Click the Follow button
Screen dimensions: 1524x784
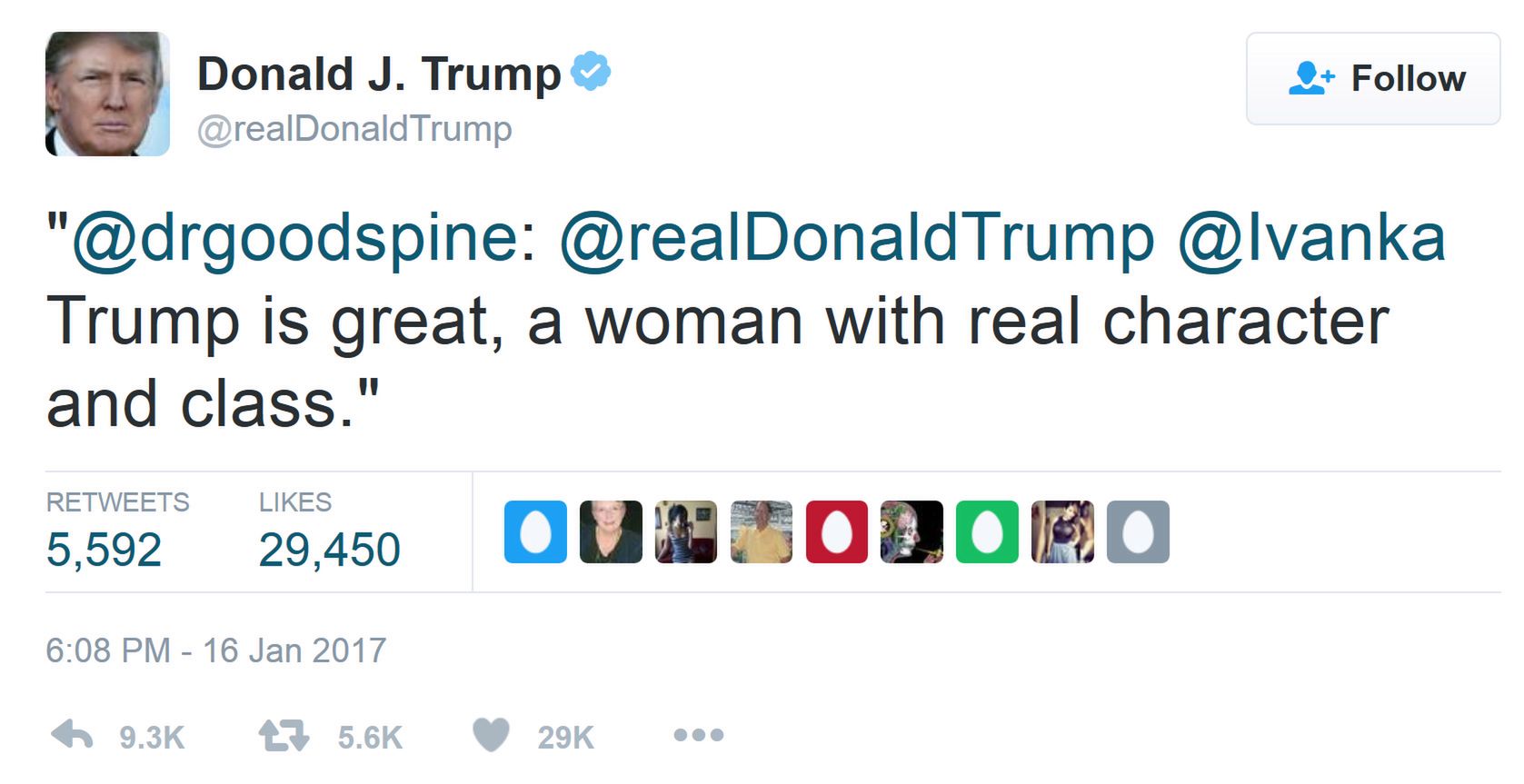click(x=1372, y=79)
